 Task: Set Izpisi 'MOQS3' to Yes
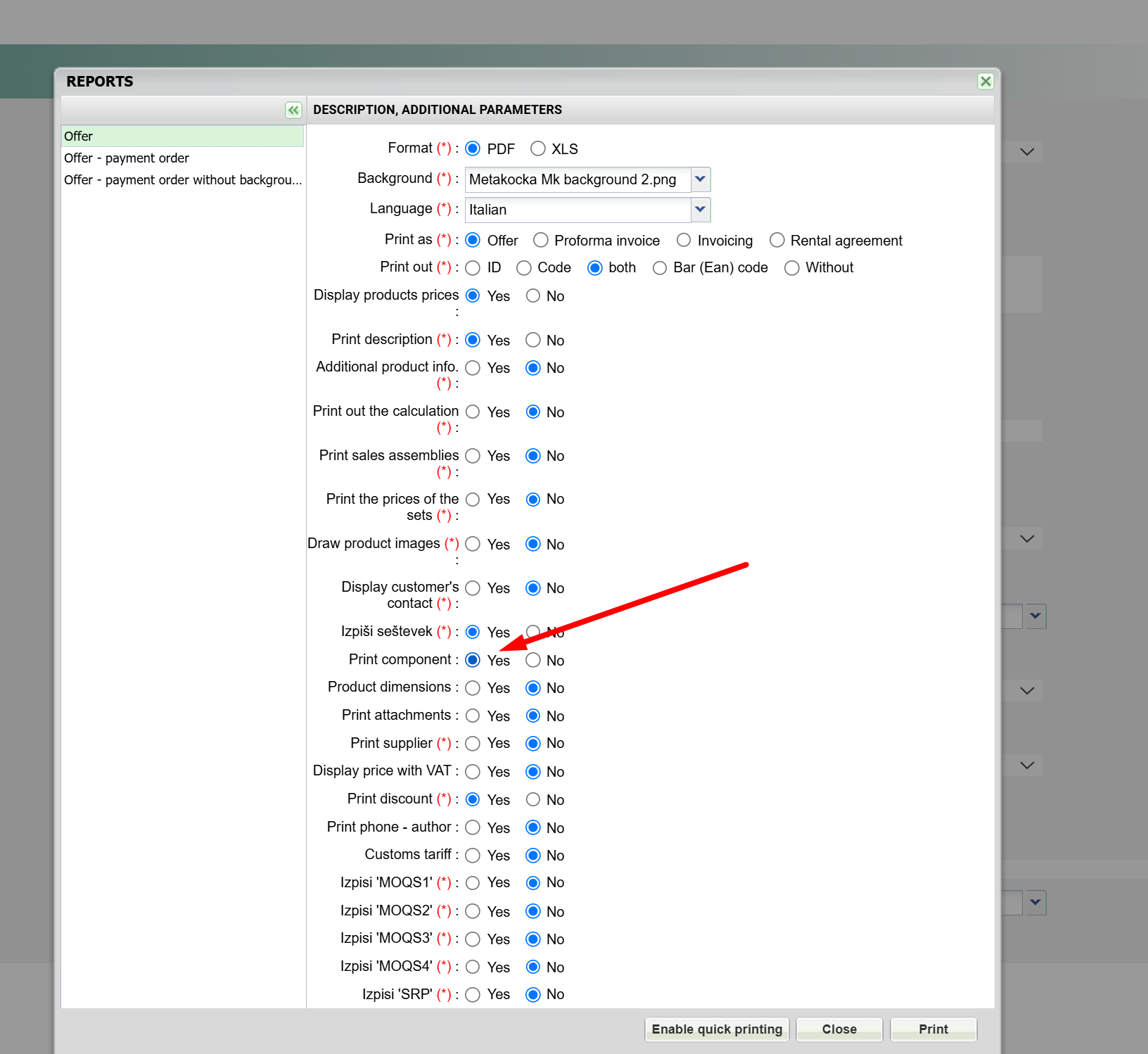click(473, 939)
